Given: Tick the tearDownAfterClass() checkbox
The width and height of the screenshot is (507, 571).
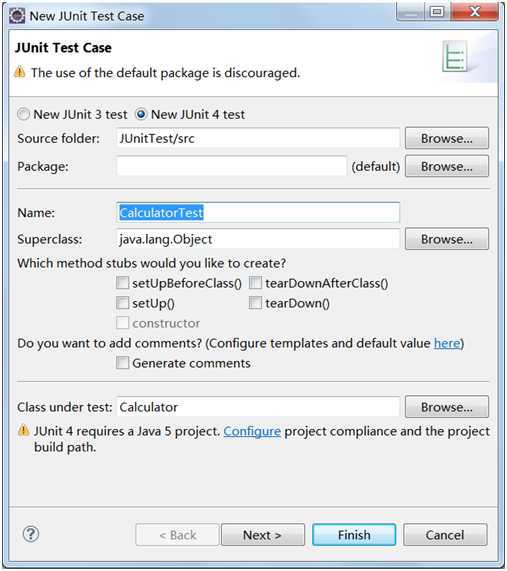Looking at the screenshot, I should pyautogui.click(x=255, y=283).
